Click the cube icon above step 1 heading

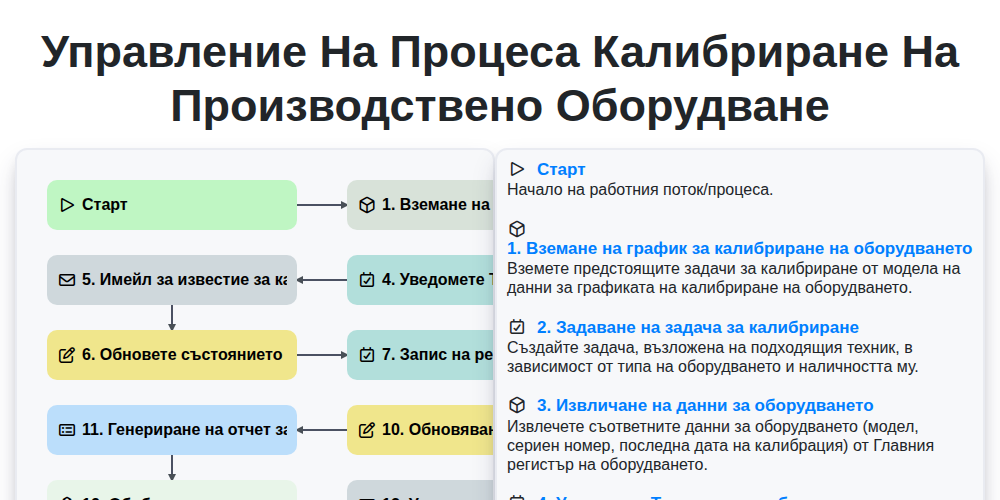[517, 228]
